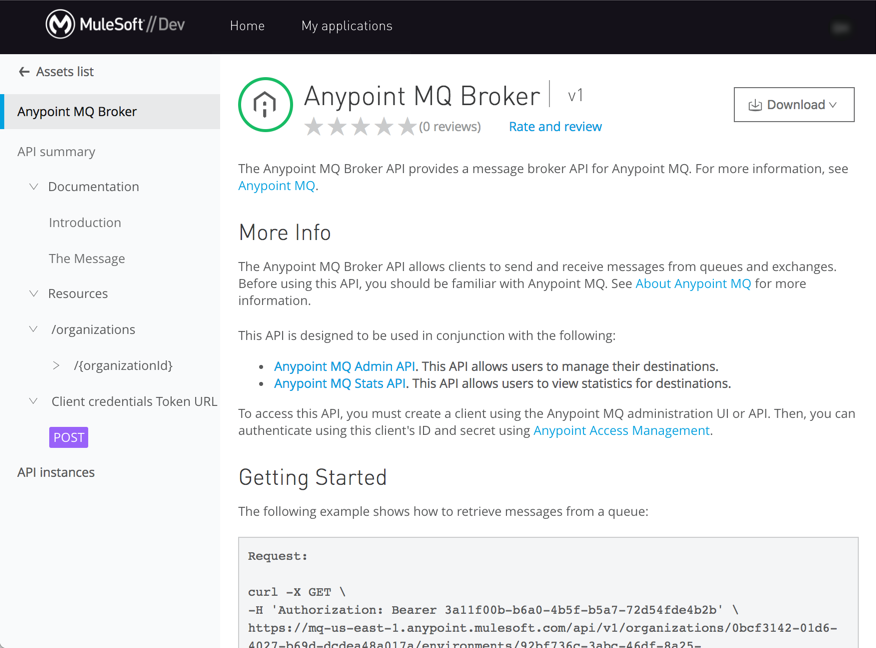The image size is (876, 648).
Task: Go to My applications in top navigation
Action: click(x=347, y=26)
